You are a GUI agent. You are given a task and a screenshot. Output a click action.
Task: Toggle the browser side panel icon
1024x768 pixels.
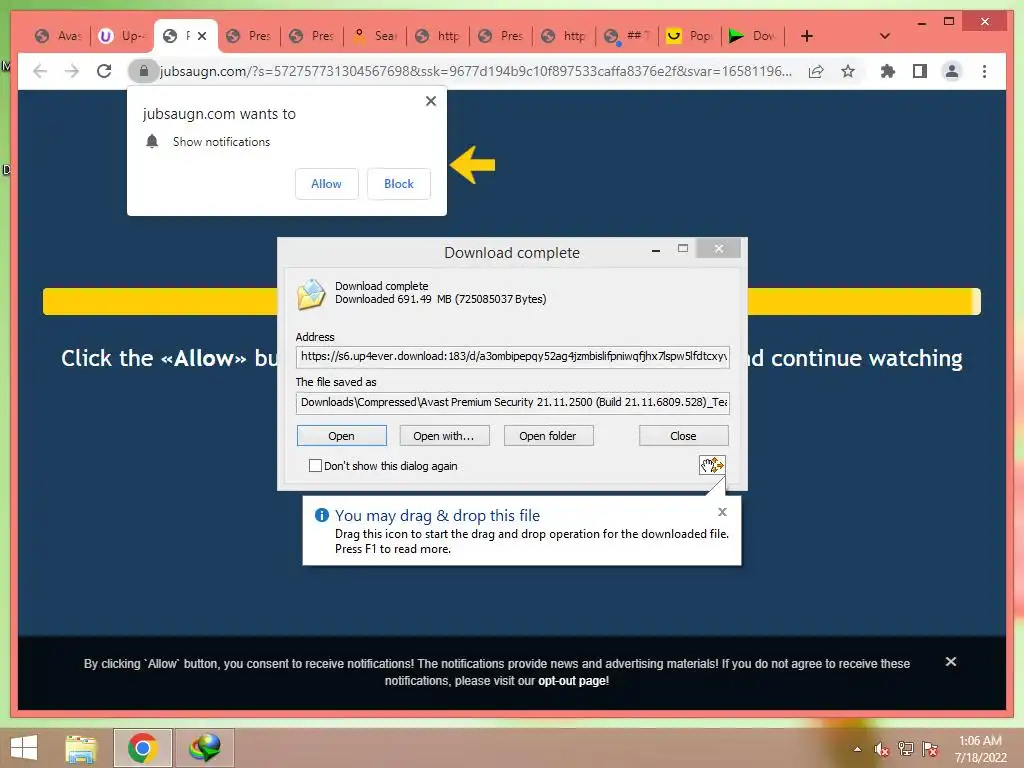pos(920,71)
